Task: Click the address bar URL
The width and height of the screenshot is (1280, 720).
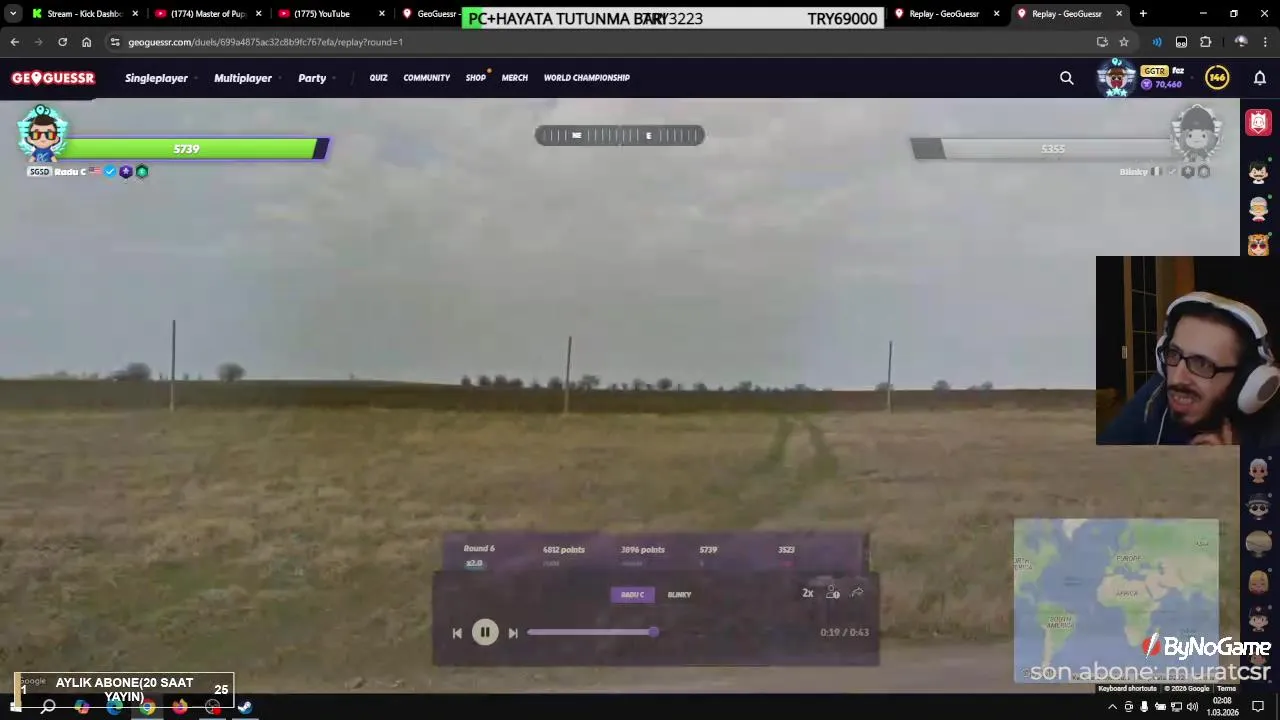Action: (x=265, y=42)
